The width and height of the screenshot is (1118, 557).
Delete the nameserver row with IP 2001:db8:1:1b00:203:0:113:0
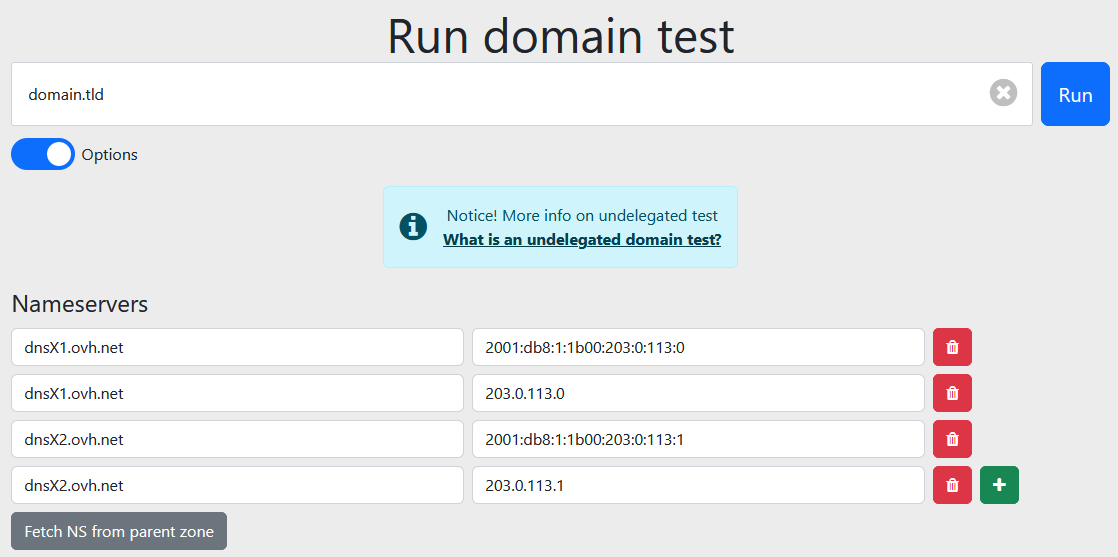pos(952,347)
